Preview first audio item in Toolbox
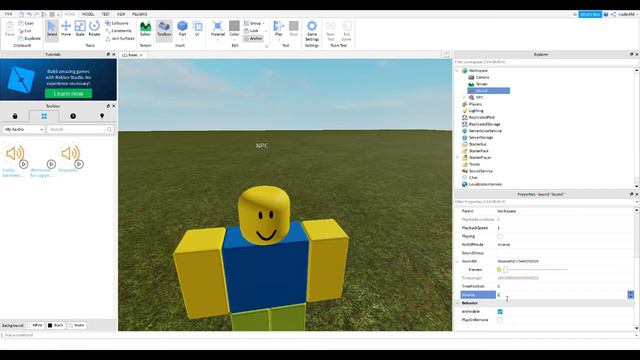The height and width of the screenshot is (360, 640). coord(24,164)
